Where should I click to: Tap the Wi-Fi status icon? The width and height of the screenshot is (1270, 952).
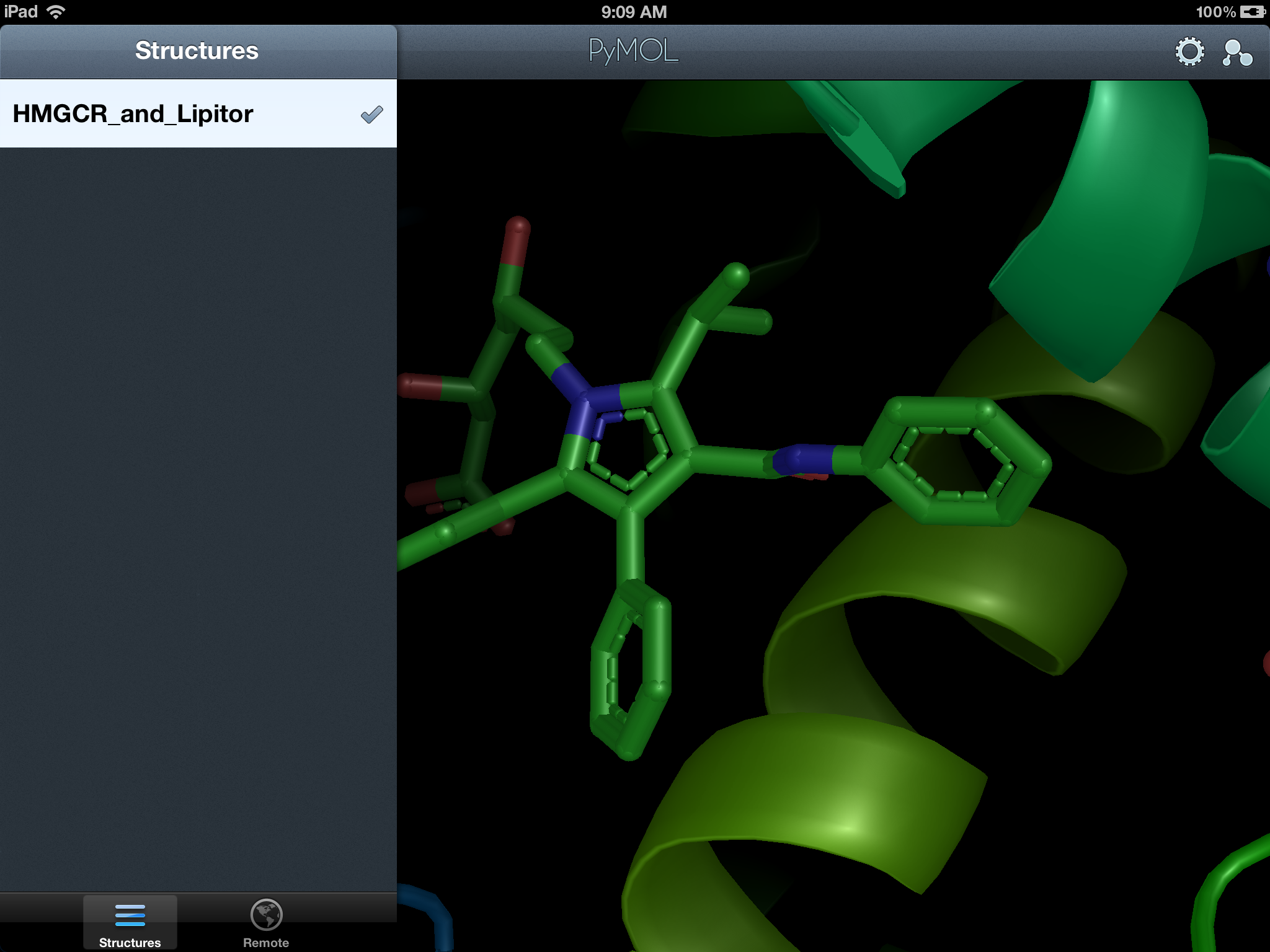click(56, 12)
